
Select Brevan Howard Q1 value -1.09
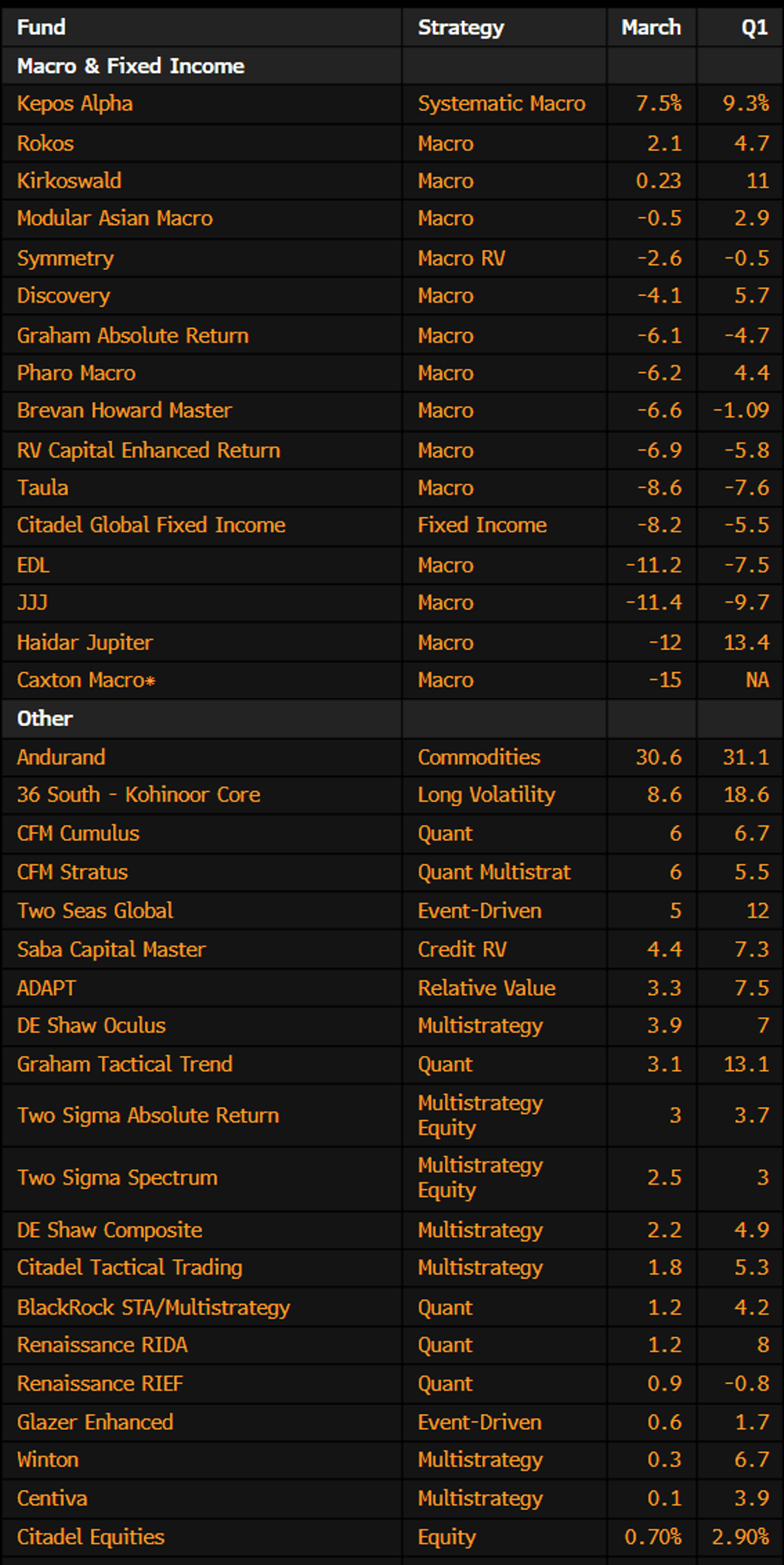[x=741, y=410]
